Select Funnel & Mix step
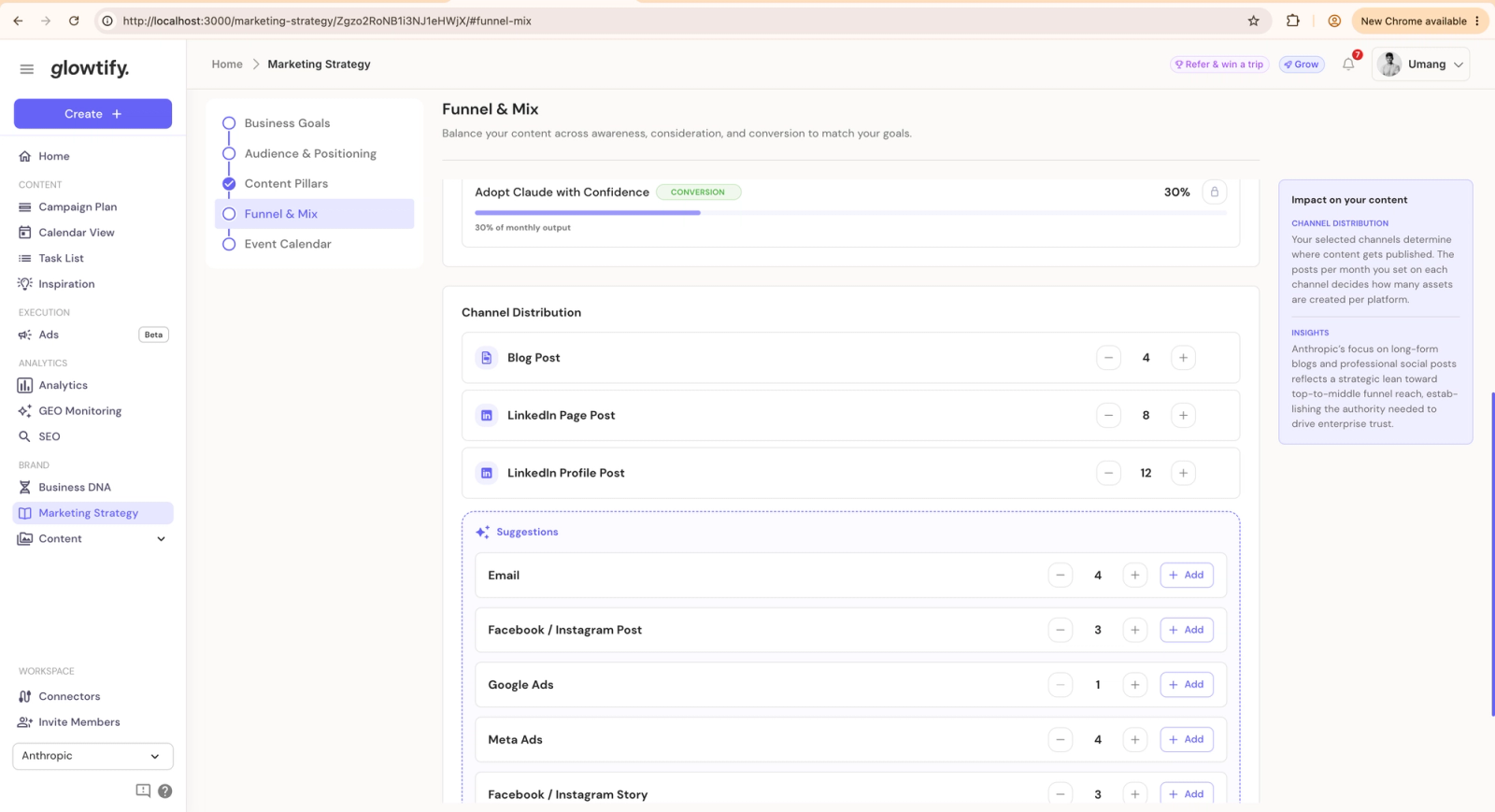Viewport: 1495px width, 812px height. pyautogui.click(x=314, y=214)
